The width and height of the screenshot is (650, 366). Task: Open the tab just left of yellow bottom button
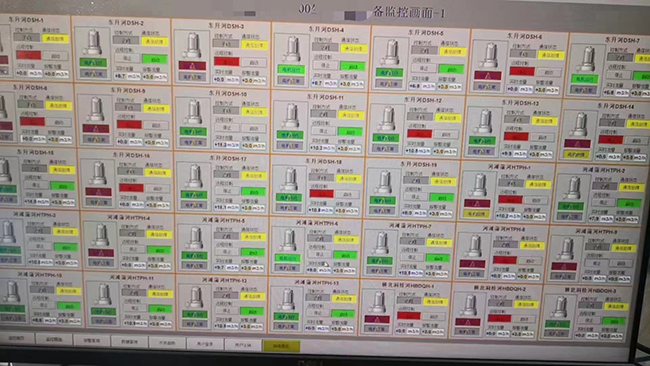243,344
